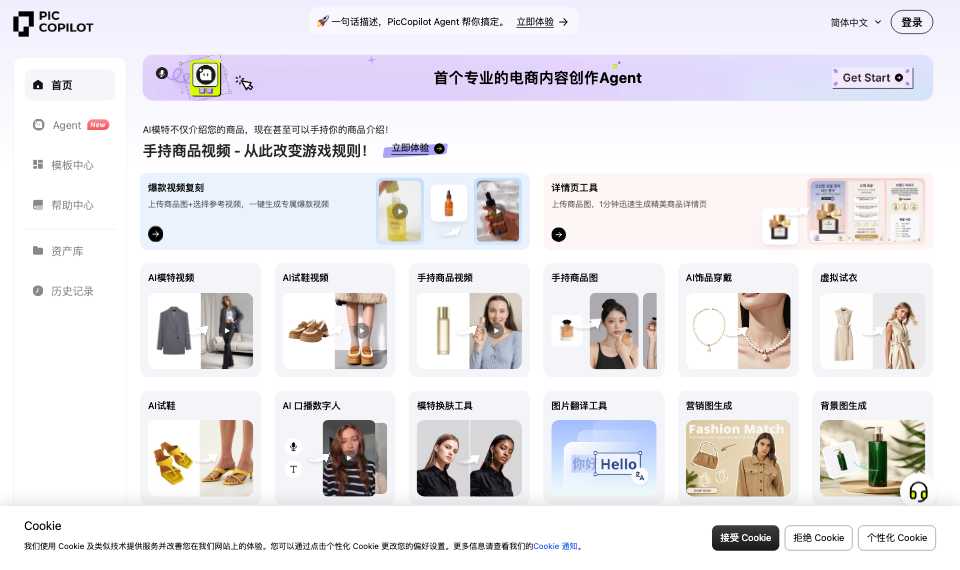The height and width of the screenshot is (570, 960).
Task: Open the 首页 home sidebar item
Action: point(70,85)
